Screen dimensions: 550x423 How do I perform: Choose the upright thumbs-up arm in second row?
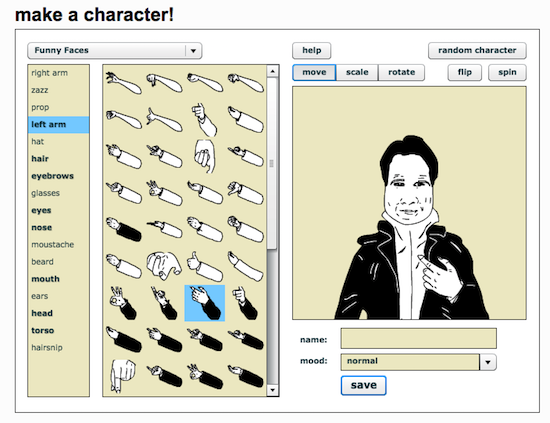pyautogui.click(x=204, y=120)
